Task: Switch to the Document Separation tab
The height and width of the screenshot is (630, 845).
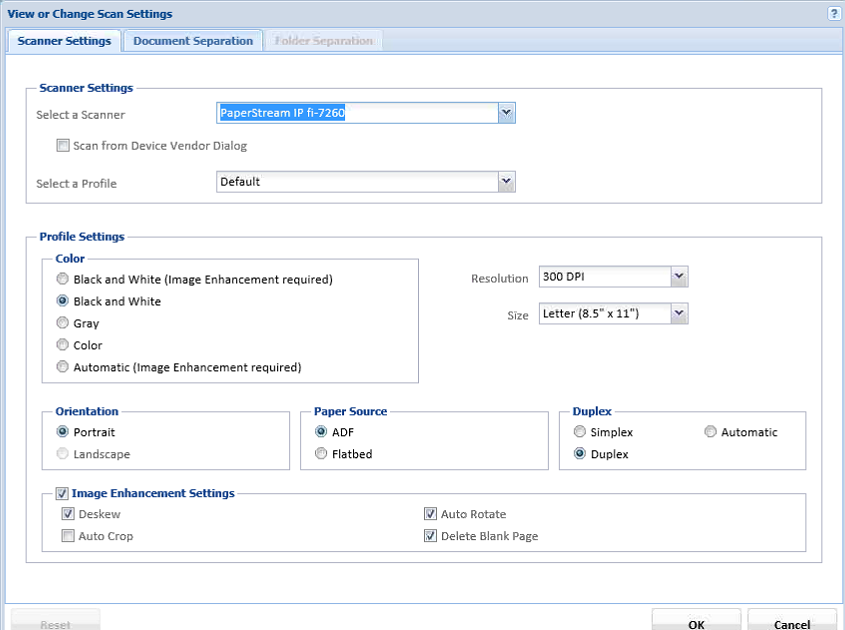Action: pyautogui.click(x=193, y=41)
